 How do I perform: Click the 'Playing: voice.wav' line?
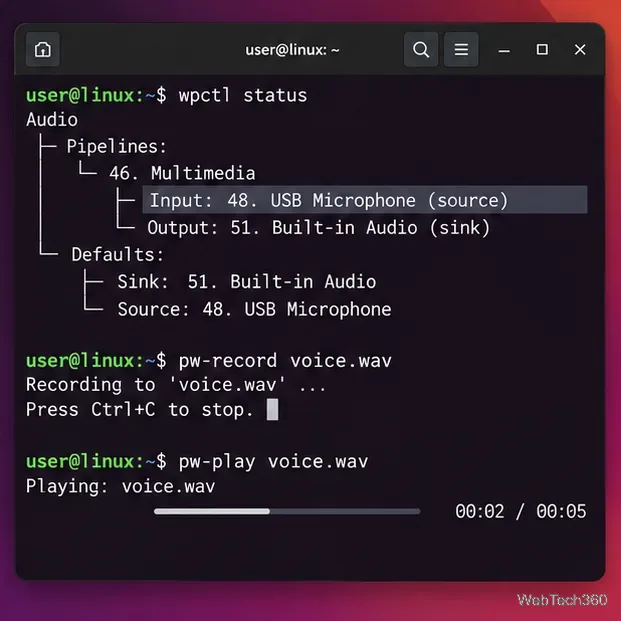pyautogui.click(x=120, y=486)
